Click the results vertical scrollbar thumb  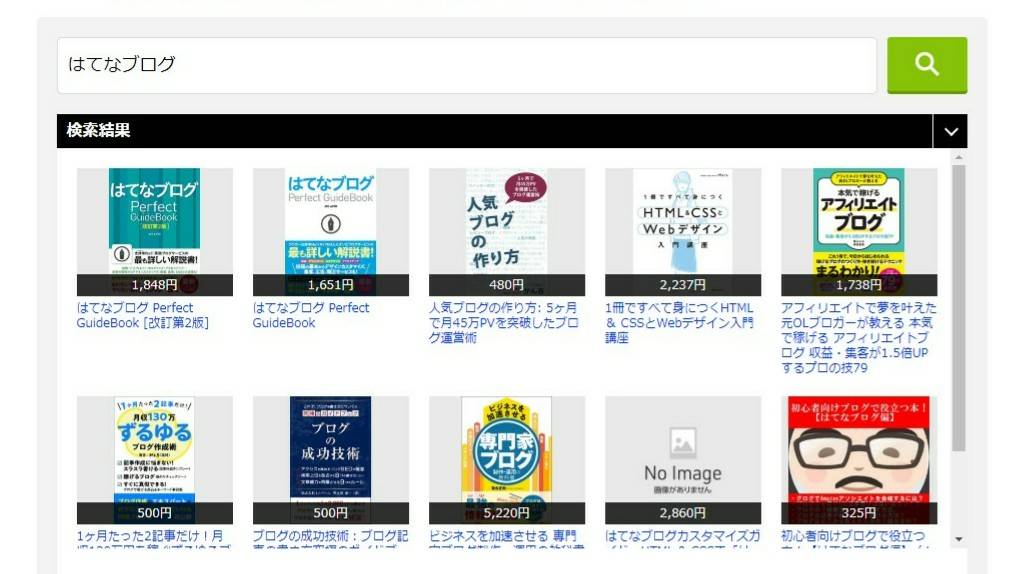click(958, 308)
